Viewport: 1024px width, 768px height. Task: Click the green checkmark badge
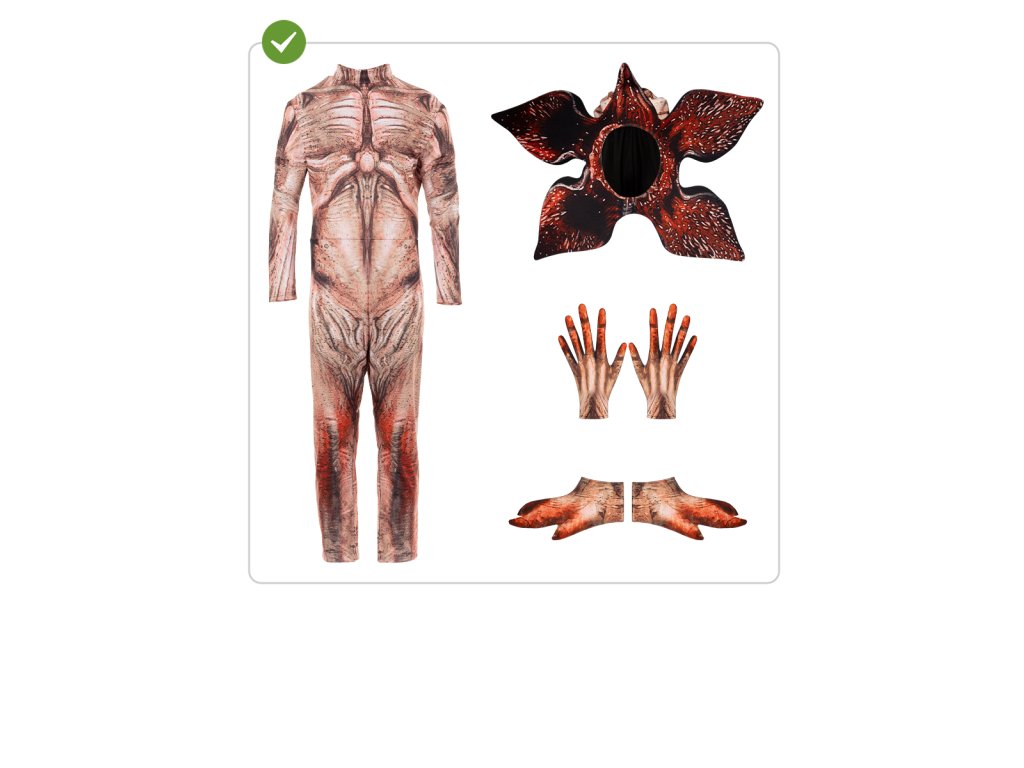click(x=283, y=42)
